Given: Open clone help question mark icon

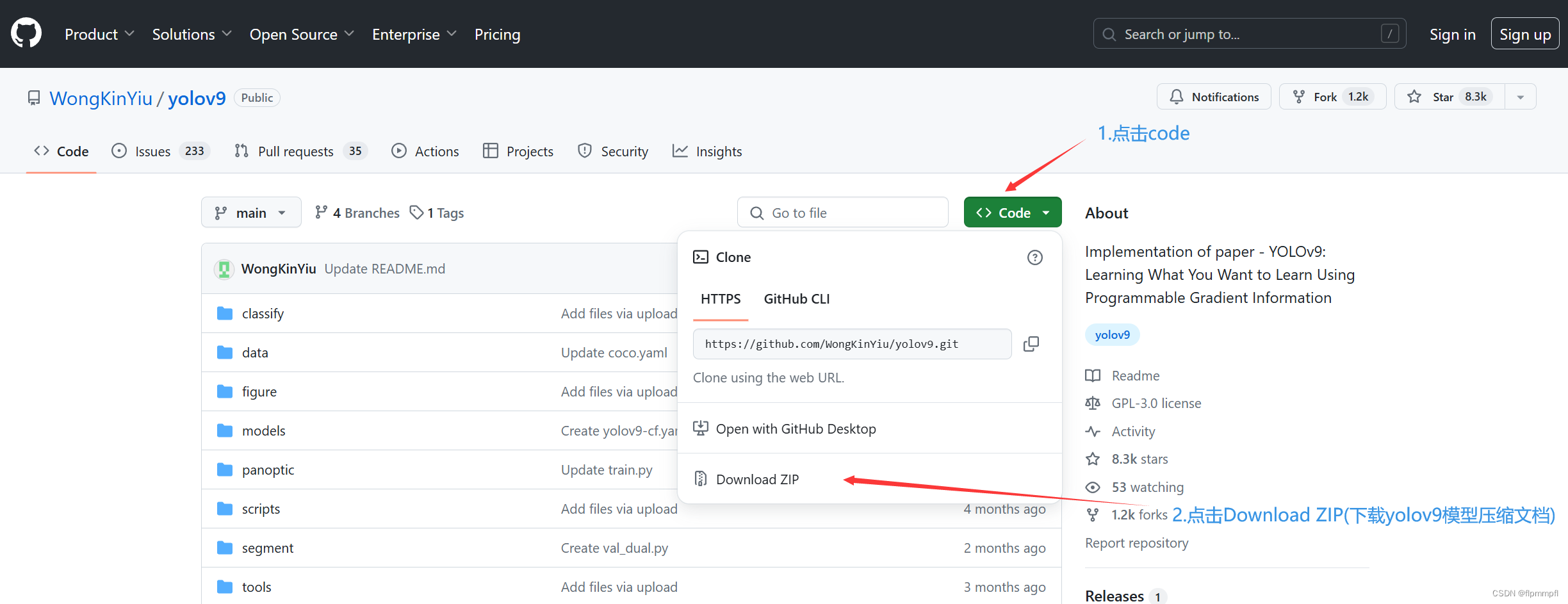Looking at the screenshot, I should point(1035,257).
